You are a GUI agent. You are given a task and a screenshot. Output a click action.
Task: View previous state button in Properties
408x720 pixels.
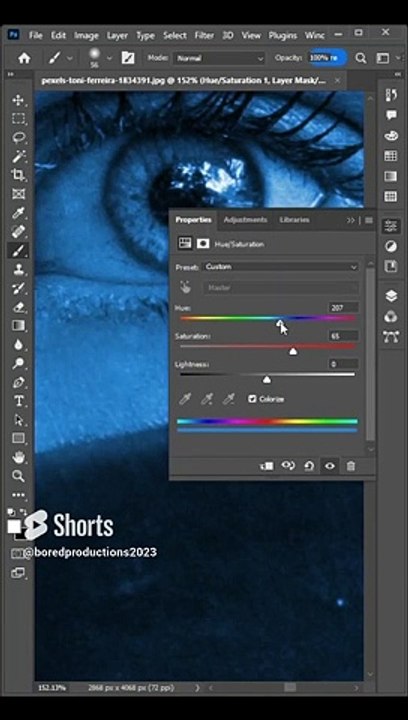click(288, 466)
